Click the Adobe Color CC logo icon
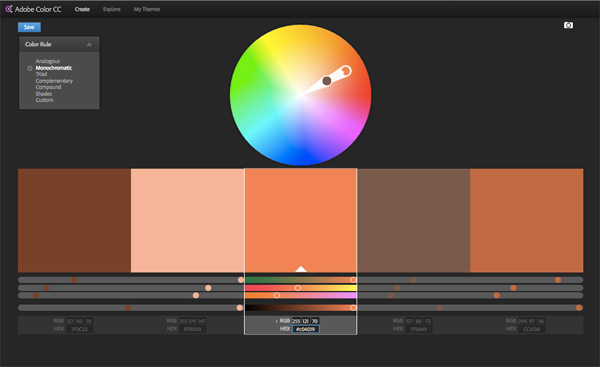Viewport: 600px width, 367px height. (x=8, y=9)
